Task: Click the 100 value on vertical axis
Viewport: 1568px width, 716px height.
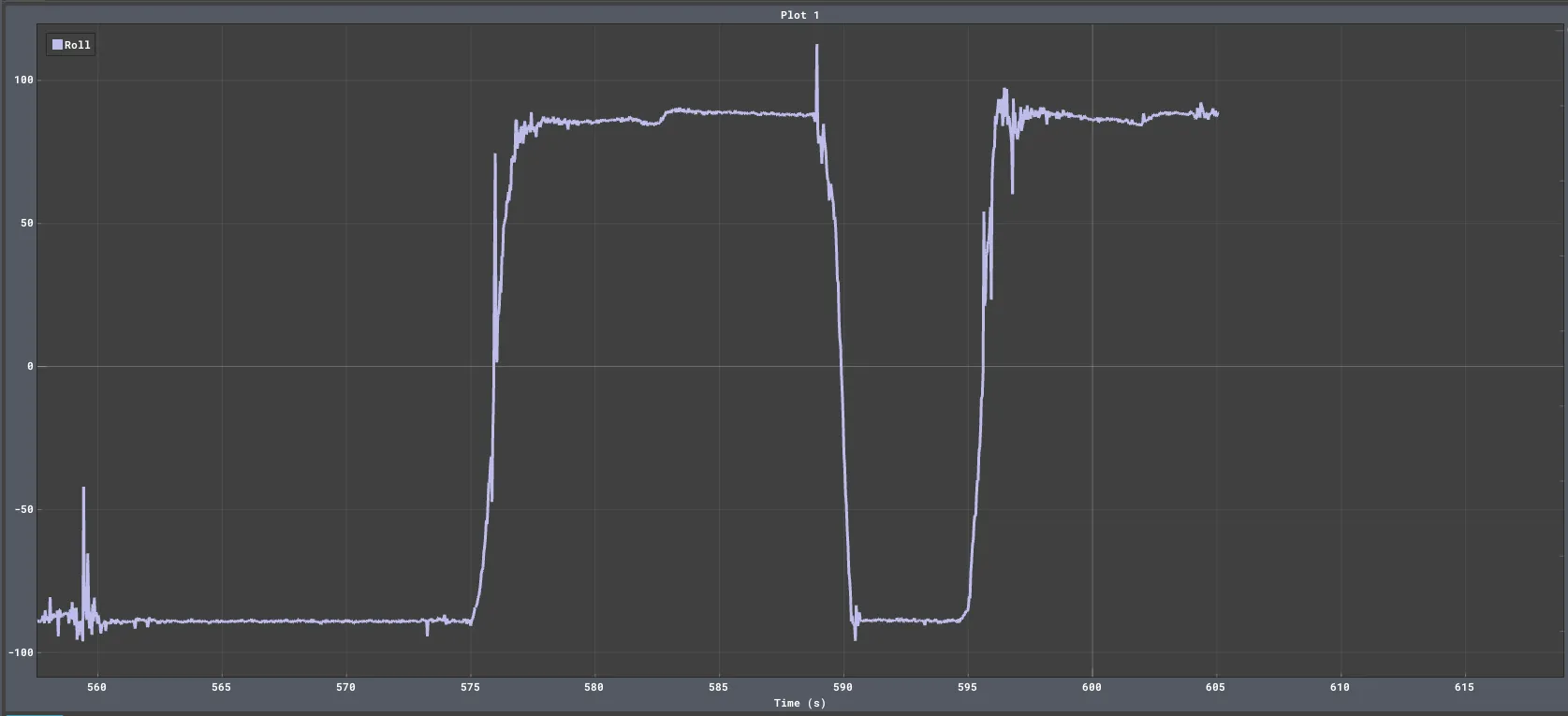Action: (x=23, y=80)
